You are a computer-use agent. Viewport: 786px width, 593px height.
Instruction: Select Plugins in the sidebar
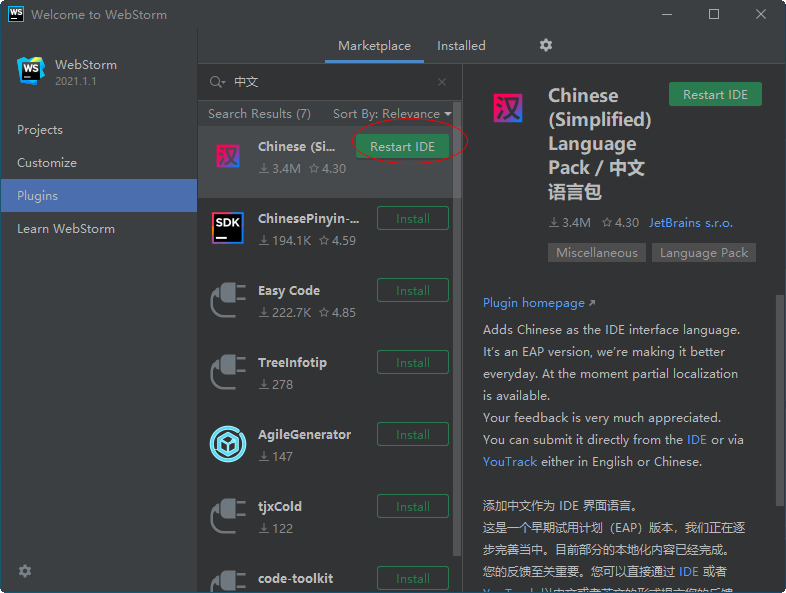[x=99, y=195]
